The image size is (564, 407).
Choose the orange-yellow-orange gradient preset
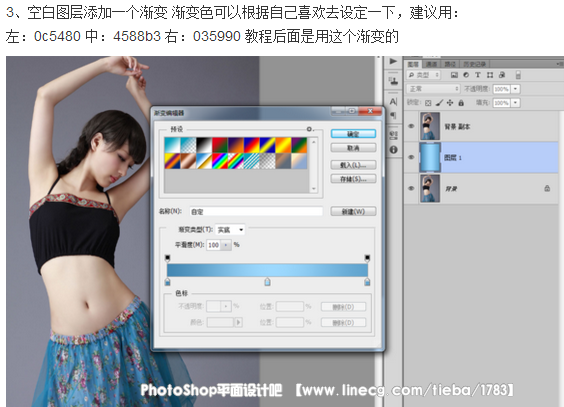[283, 145]
